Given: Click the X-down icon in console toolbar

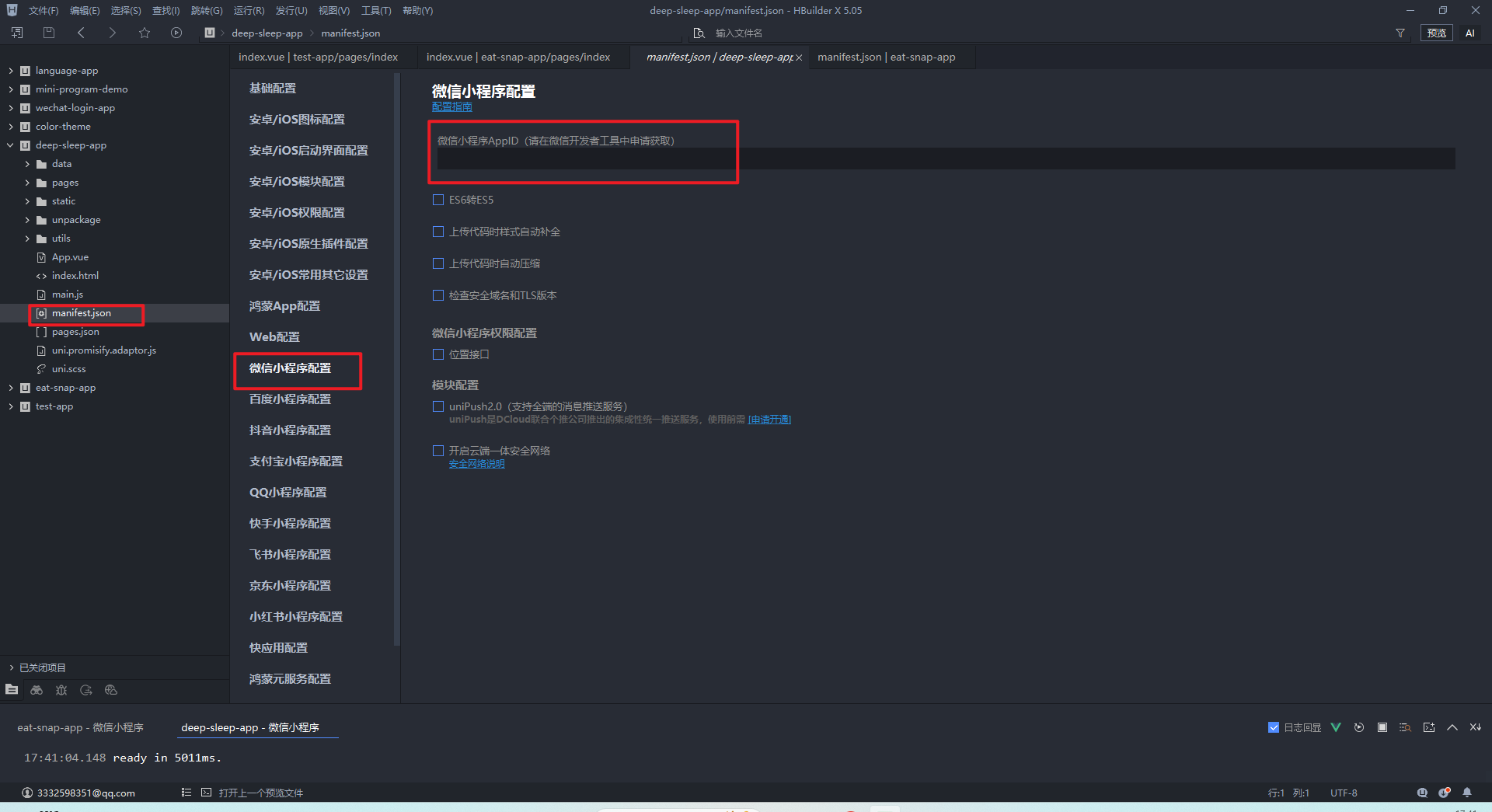Looking at the screenshot, I should pyautogui.click(x=1475, y=727).
